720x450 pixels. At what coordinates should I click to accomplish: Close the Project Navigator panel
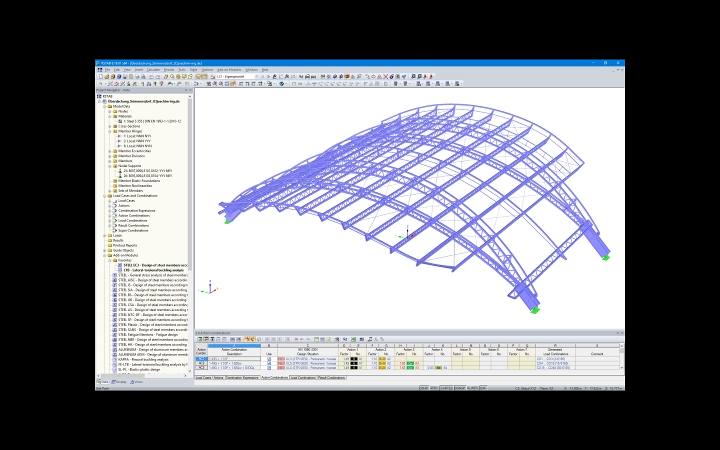(191, 90)
